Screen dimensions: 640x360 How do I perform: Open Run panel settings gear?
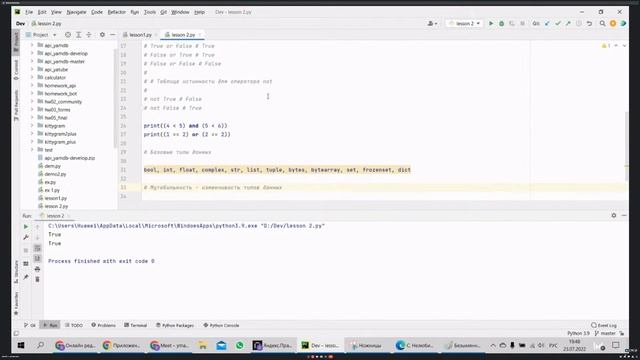(x=613, y=215)
